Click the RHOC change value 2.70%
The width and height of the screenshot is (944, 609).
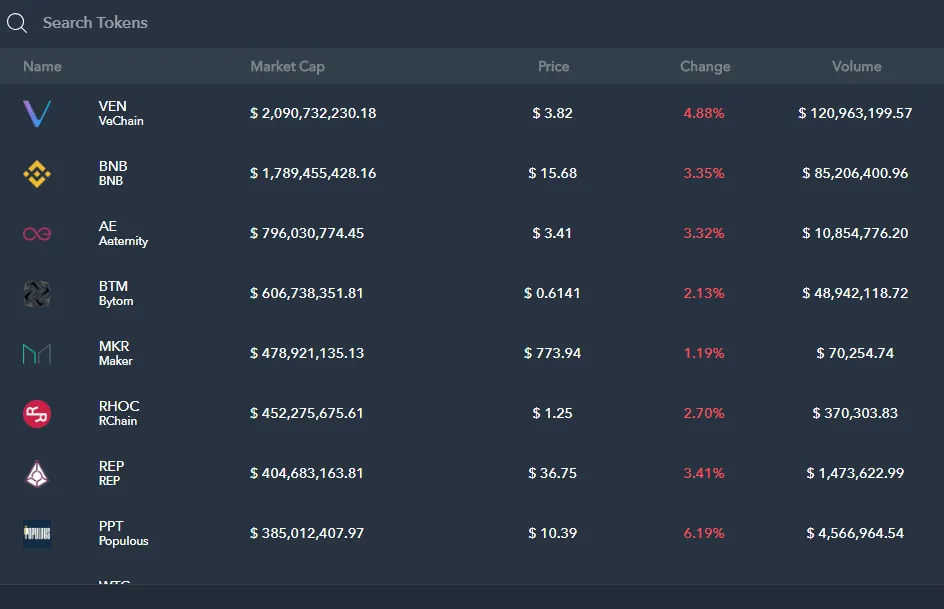coord(704,413)
